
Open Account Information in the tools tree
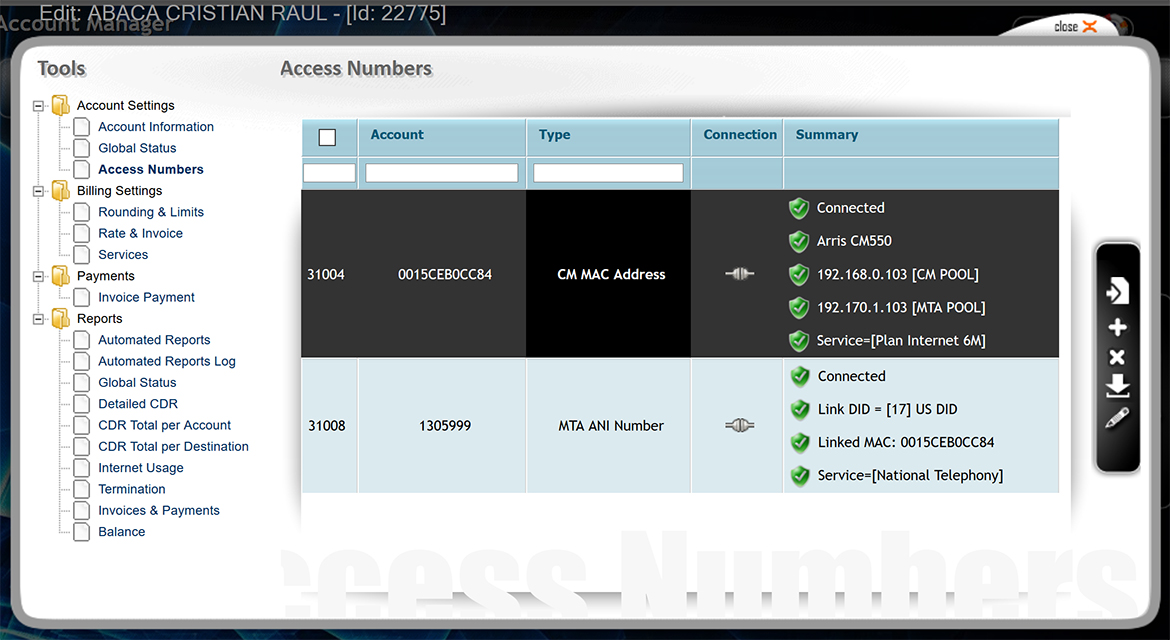pos(155,127)
